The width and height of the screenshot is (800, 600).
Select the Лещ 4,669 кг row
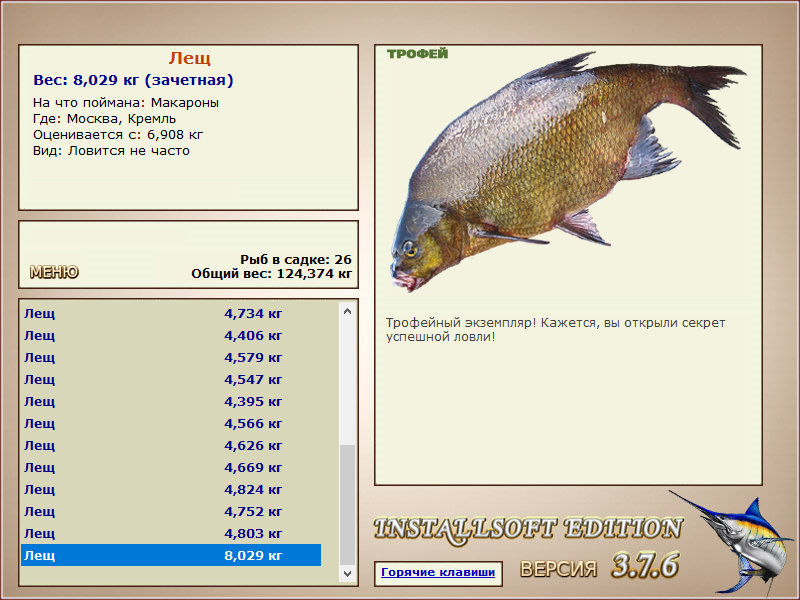coord(171,467)
